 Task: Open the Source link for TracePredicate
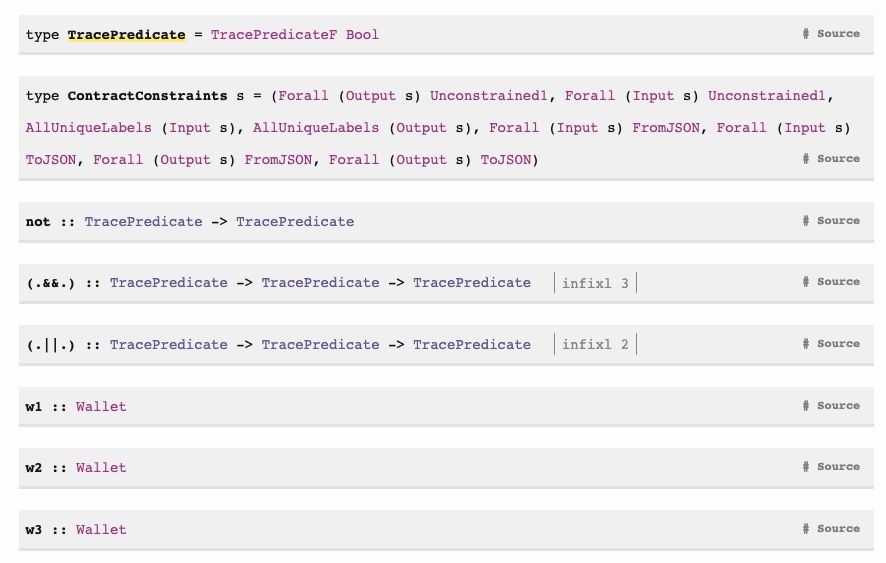pos(838,33)
